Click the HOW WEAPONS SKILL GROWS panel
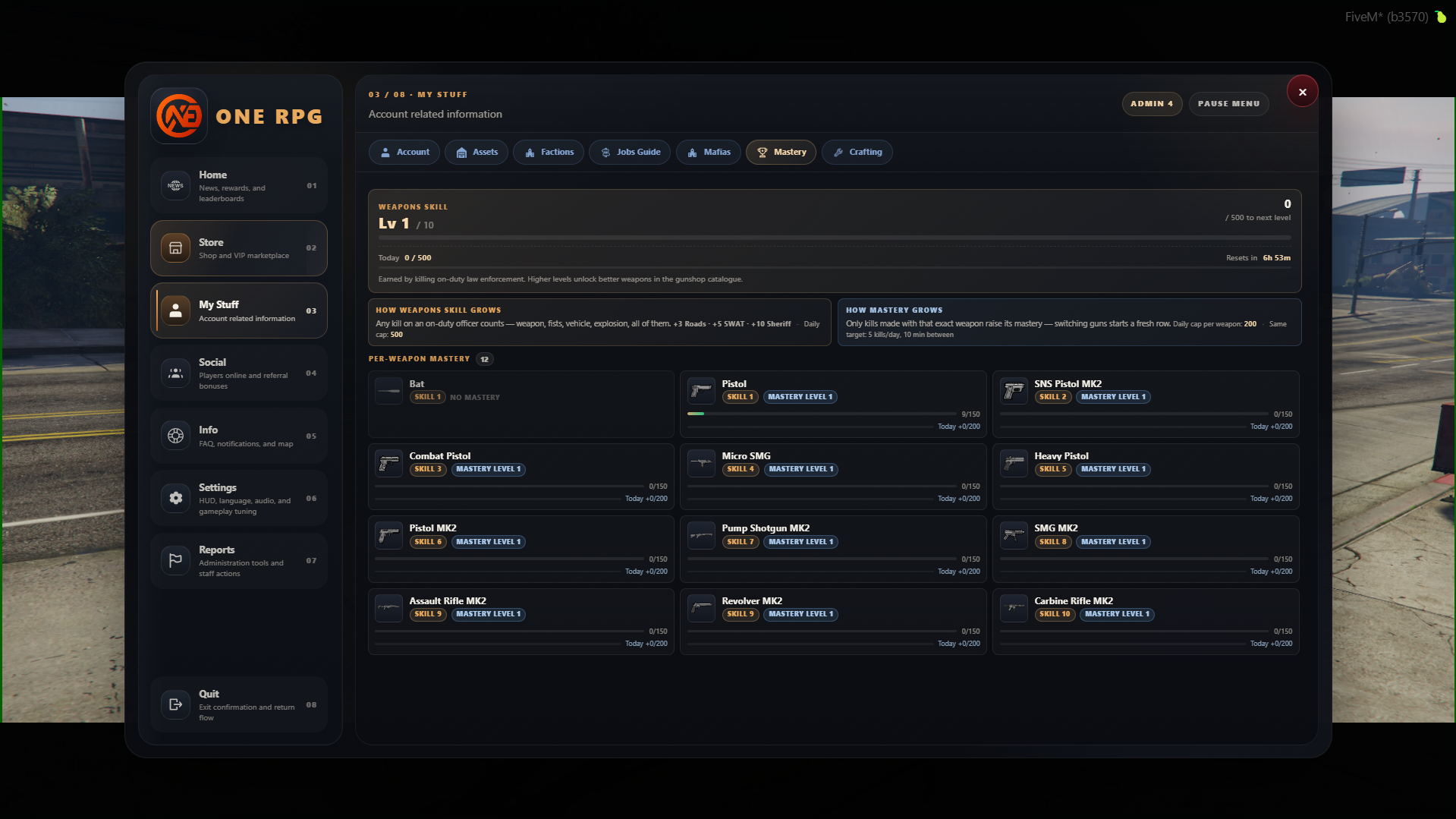 point(599,322)
